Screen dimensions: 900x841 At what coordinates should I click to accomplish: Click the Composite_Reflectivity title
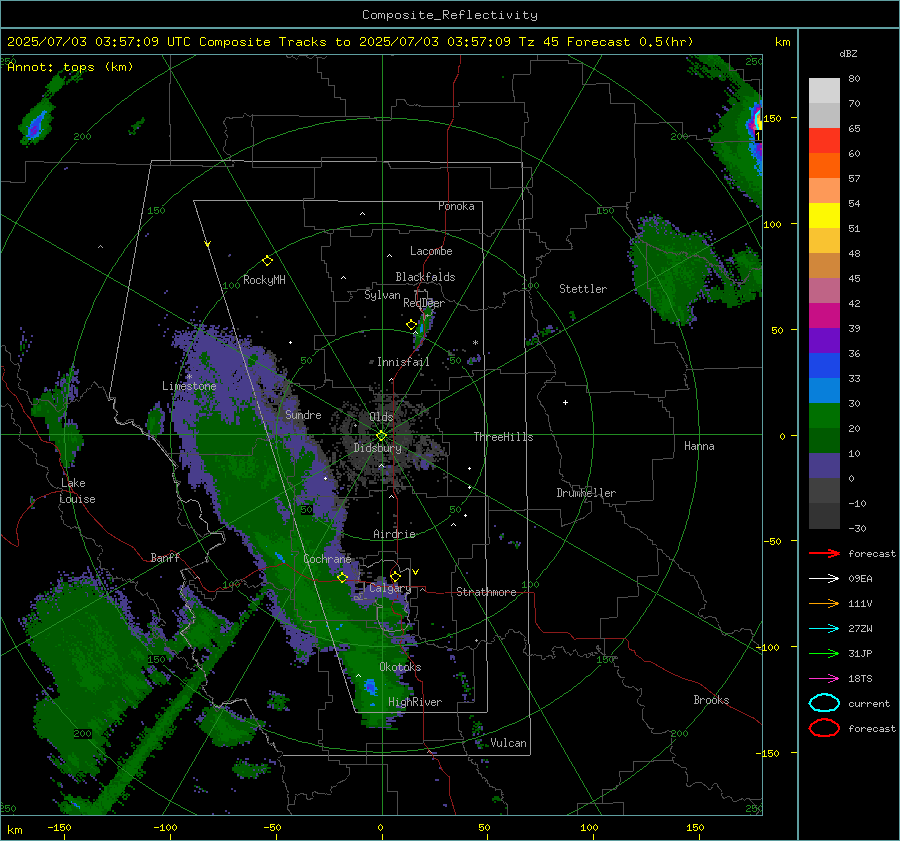pos(449,15)
